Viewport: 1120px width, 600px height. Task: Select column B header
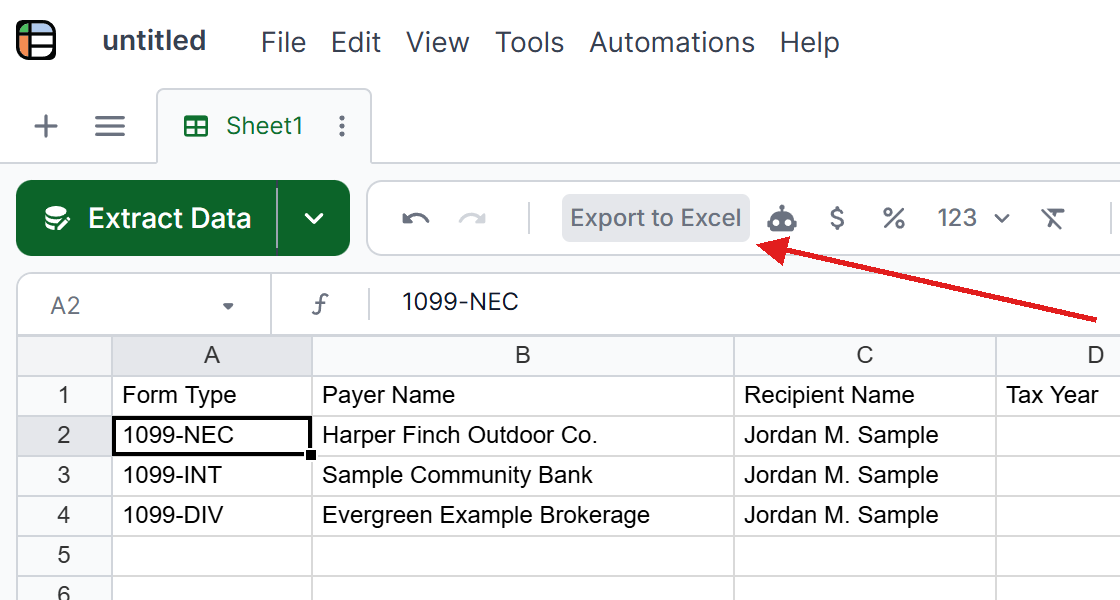tap(523, 355)
